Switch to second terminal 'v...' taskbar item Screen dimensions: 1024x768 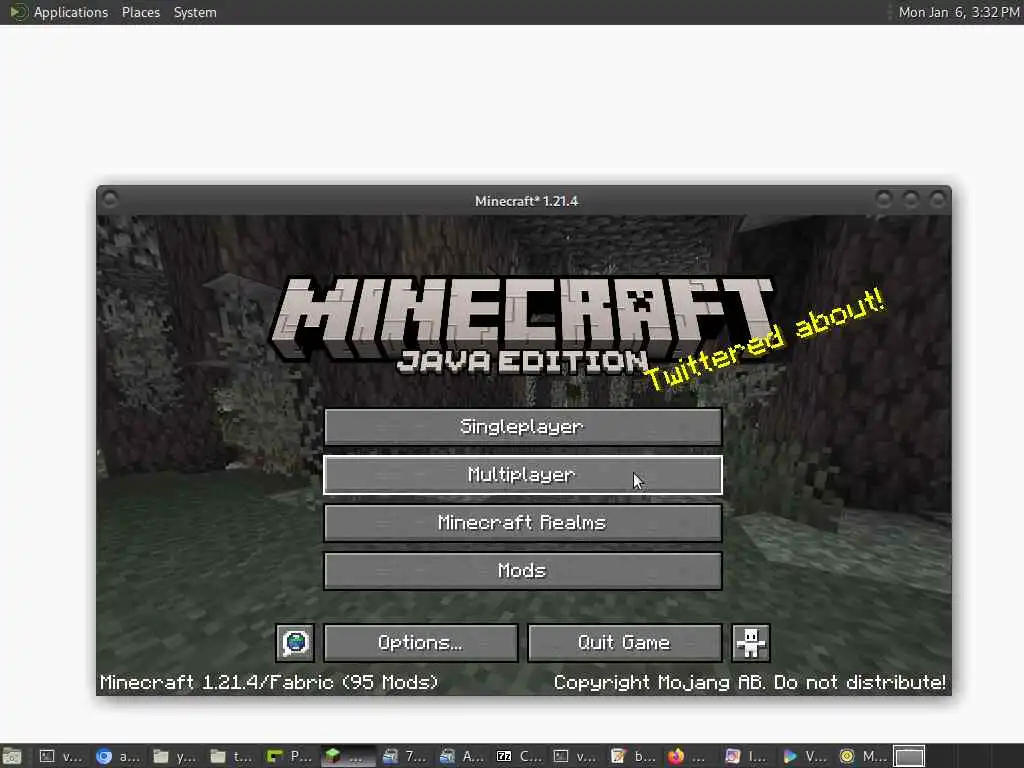(x=575, y=756)
